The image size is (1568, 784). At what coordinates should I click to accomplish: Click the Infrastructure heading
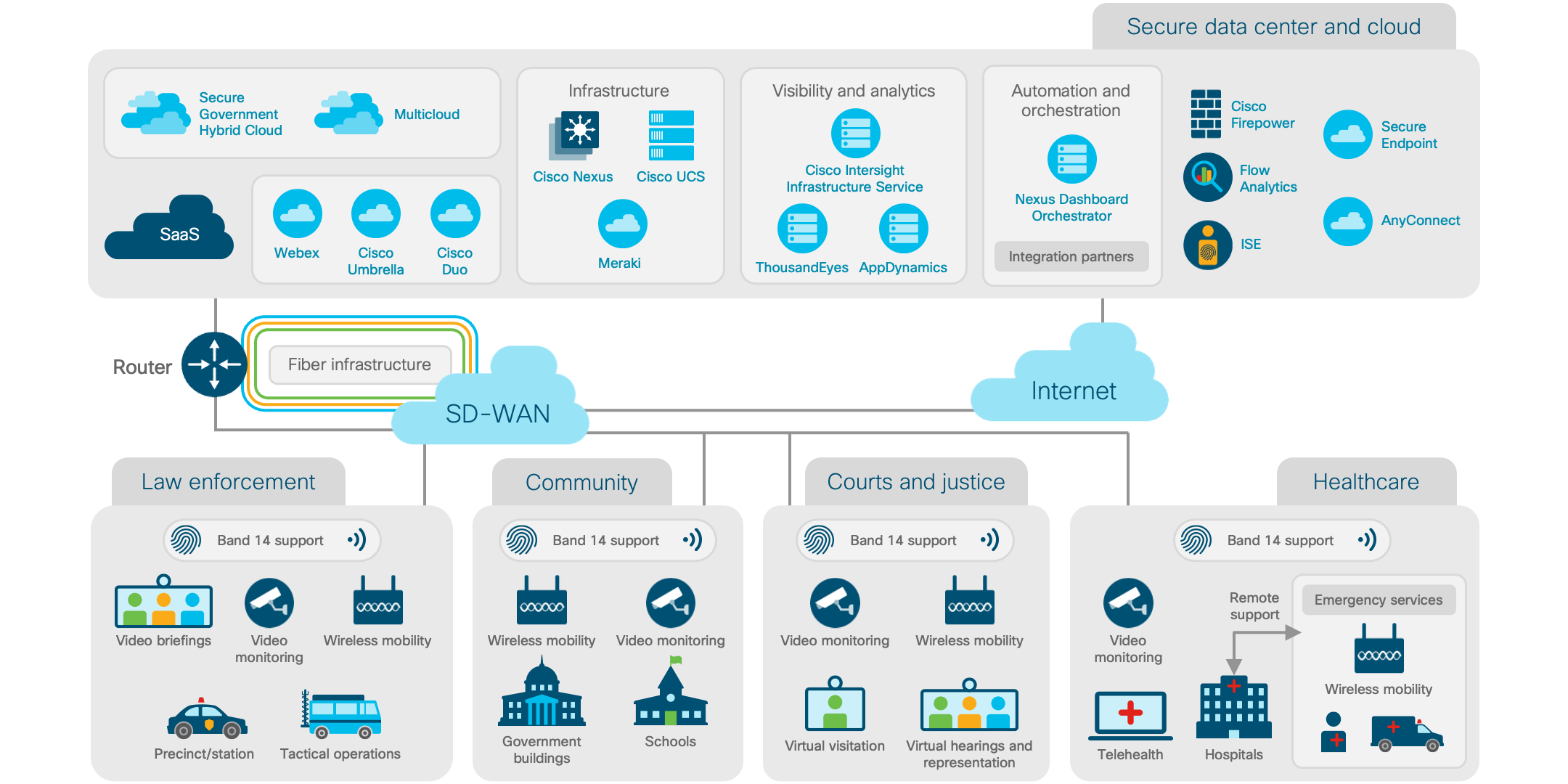tap(618, 91)
